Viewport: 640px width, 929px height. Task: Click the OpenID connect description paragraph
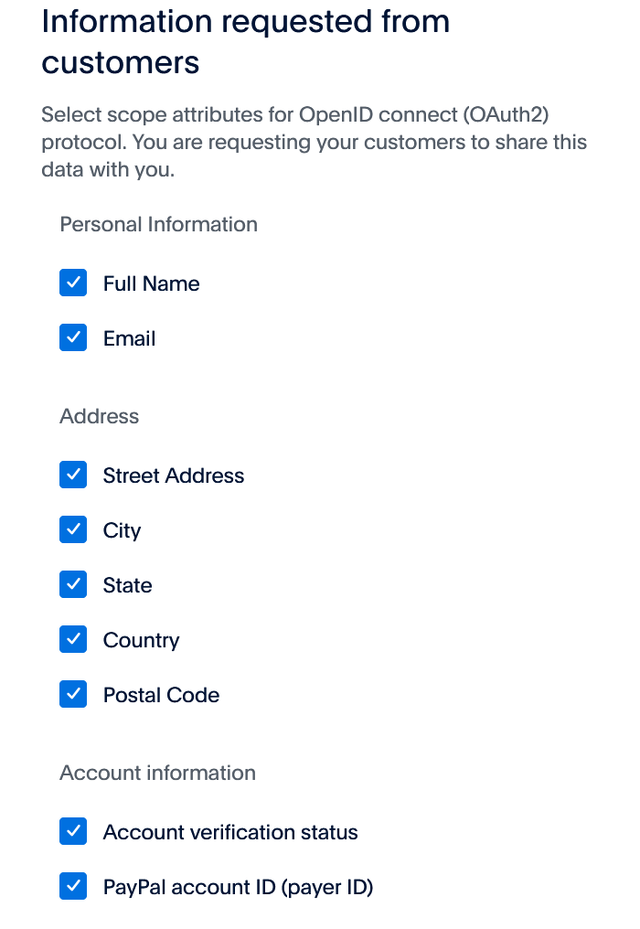point(313,142)
